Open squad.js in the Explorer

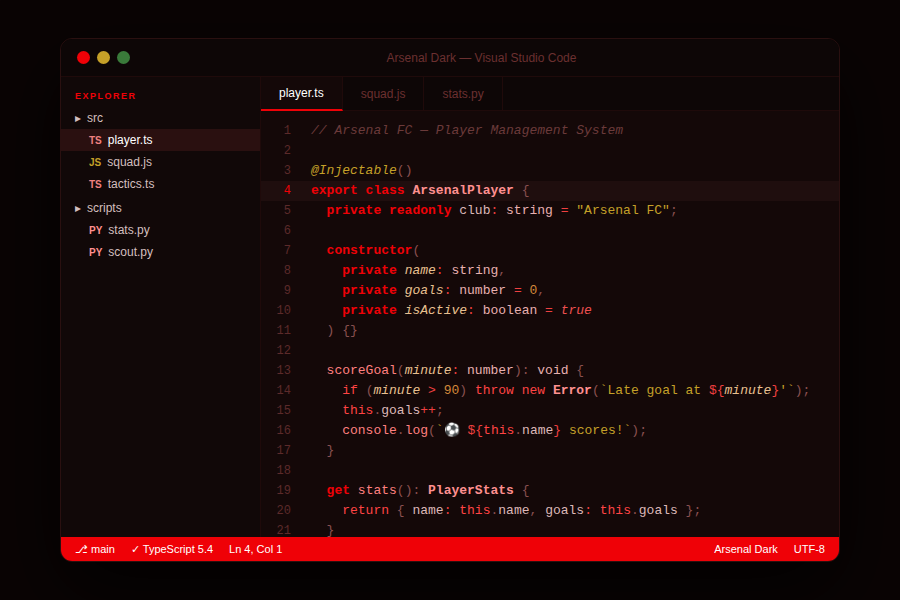[x=160, y=162]
